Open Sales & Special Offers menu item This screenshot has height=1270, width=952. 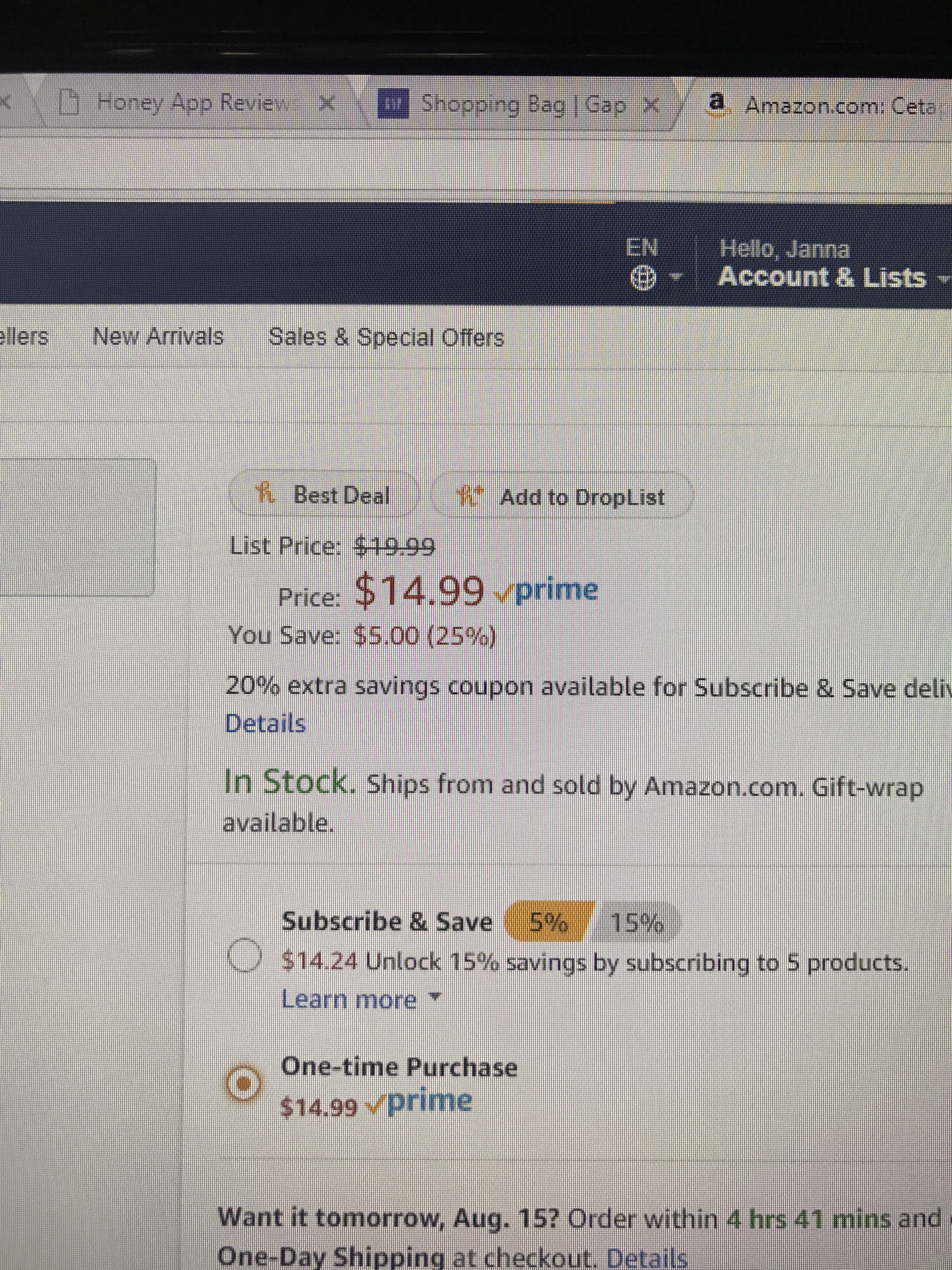(386, 338)
